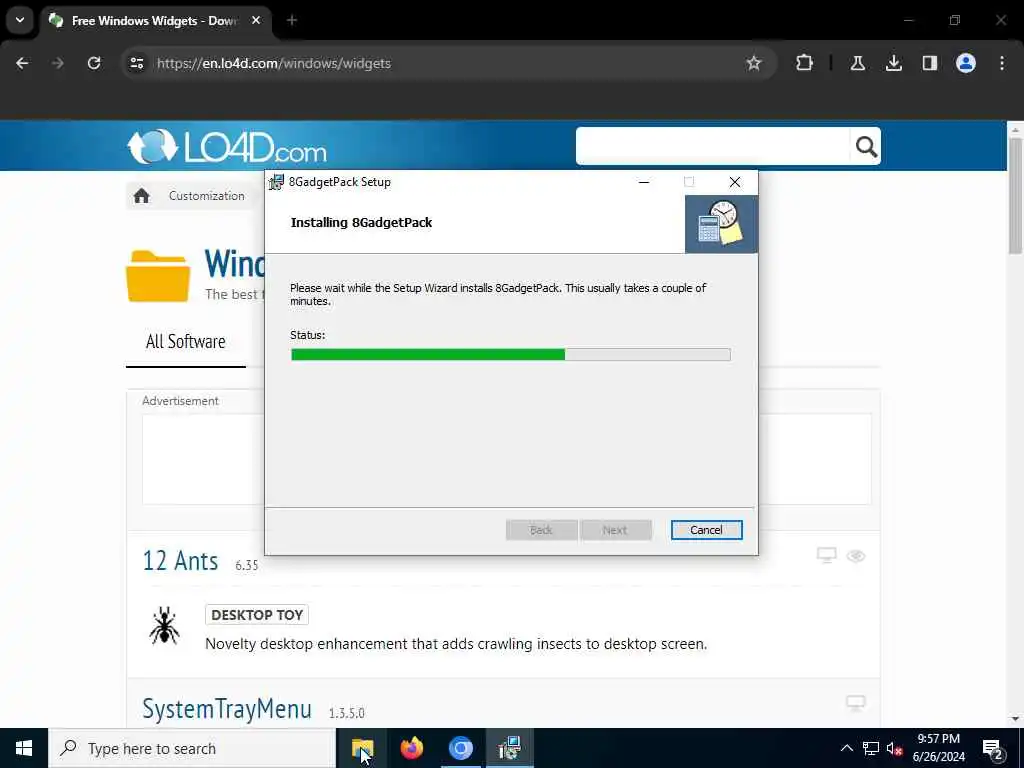The height and width of the screenshot is (768, 1024).
Task: Open muted volume tray icon
Action: (894, 748)
